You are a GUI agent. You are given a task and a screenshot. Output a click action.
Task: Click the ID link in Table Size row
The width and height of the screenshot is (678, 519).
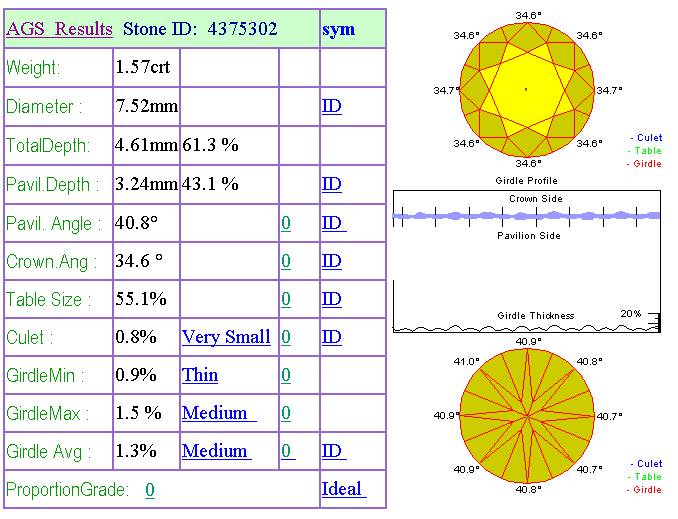(332, 299)
